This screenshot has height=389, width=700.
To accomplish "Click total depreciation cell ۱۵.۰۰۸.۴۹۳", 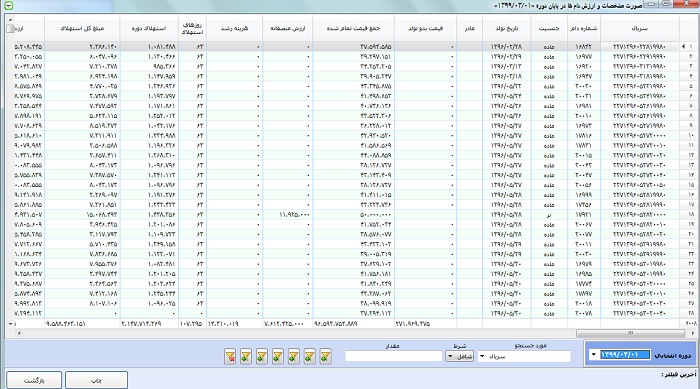I will (82, 214).
